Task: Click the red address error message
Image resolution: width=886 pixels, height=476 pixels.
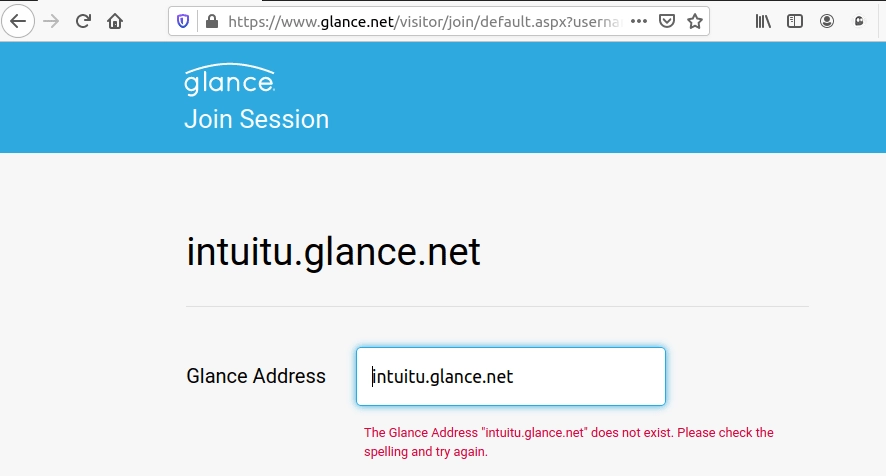Action: coord(568,442)
